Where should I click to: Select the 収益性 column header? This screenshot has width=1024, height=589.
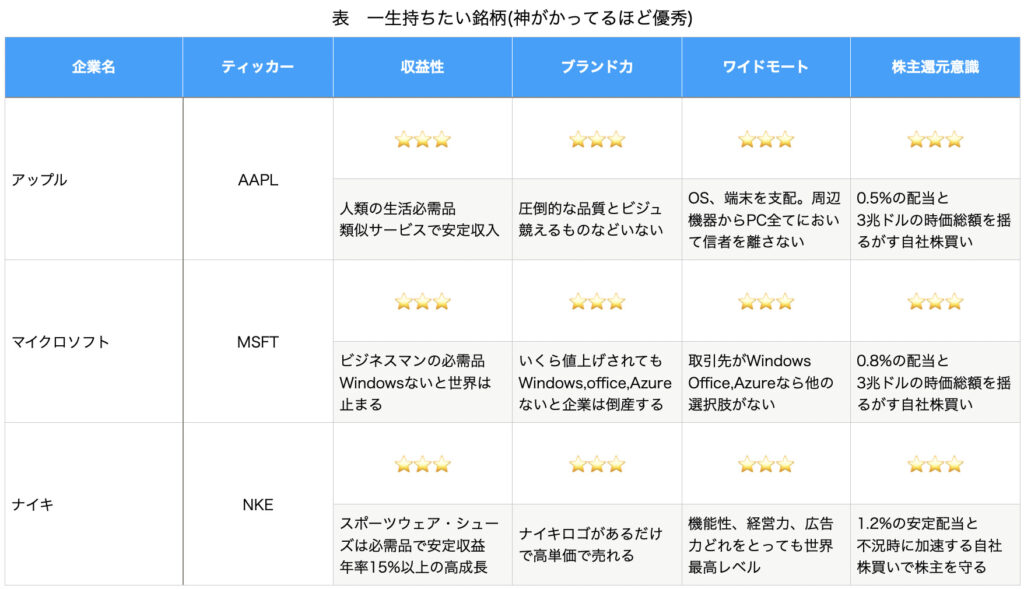(x=423, y=67)
